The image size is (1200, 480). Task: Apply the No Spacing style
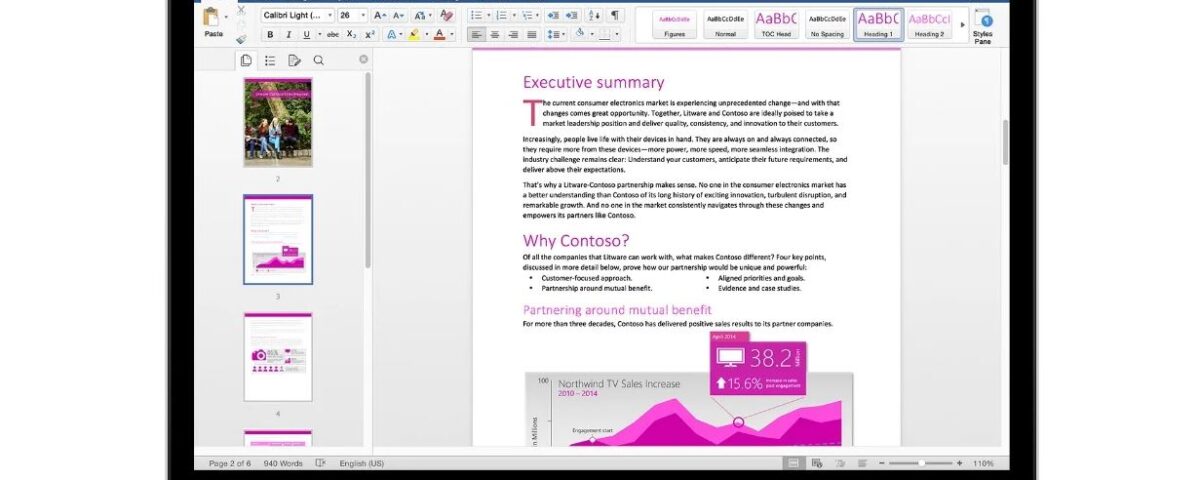click(x=827, y=24)
